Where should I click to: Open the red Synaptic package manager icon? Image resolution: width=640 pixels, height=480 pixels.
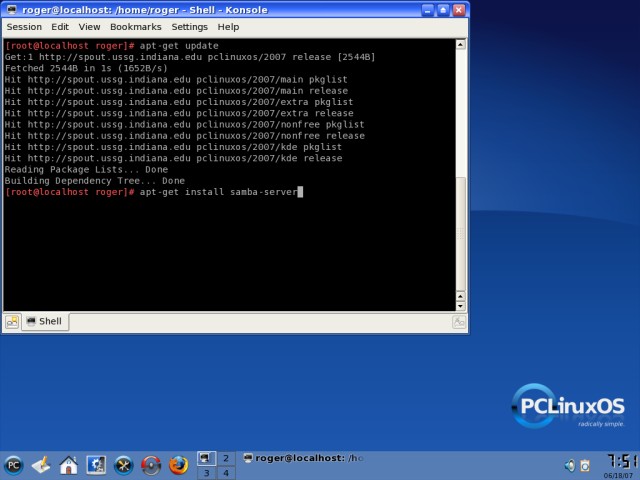pyautogui.click(x=151, y=465)
